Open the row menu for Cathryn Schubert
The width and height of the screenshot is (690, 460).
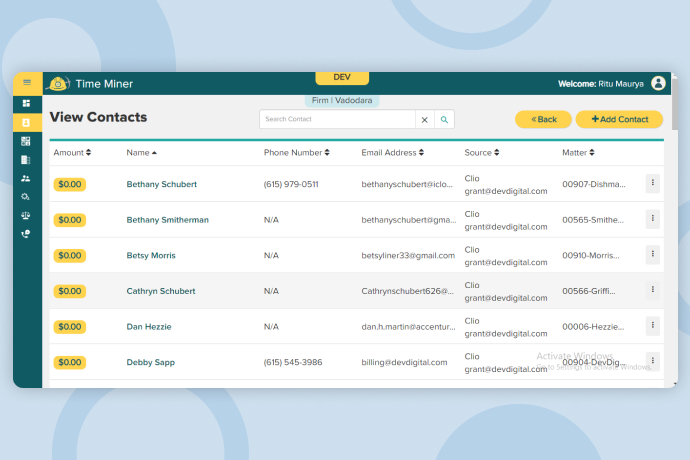click(653, 290)
